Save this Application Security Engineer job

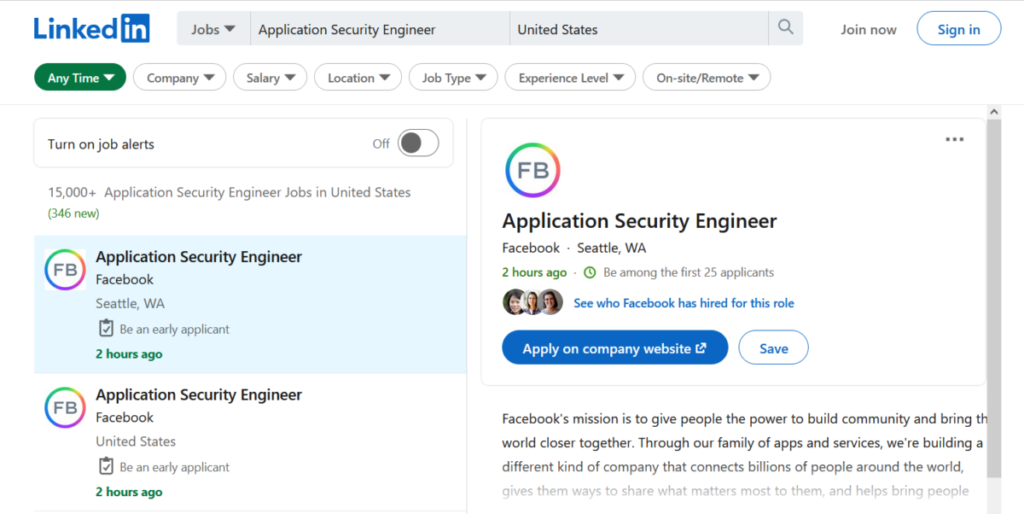click(773, 347)
